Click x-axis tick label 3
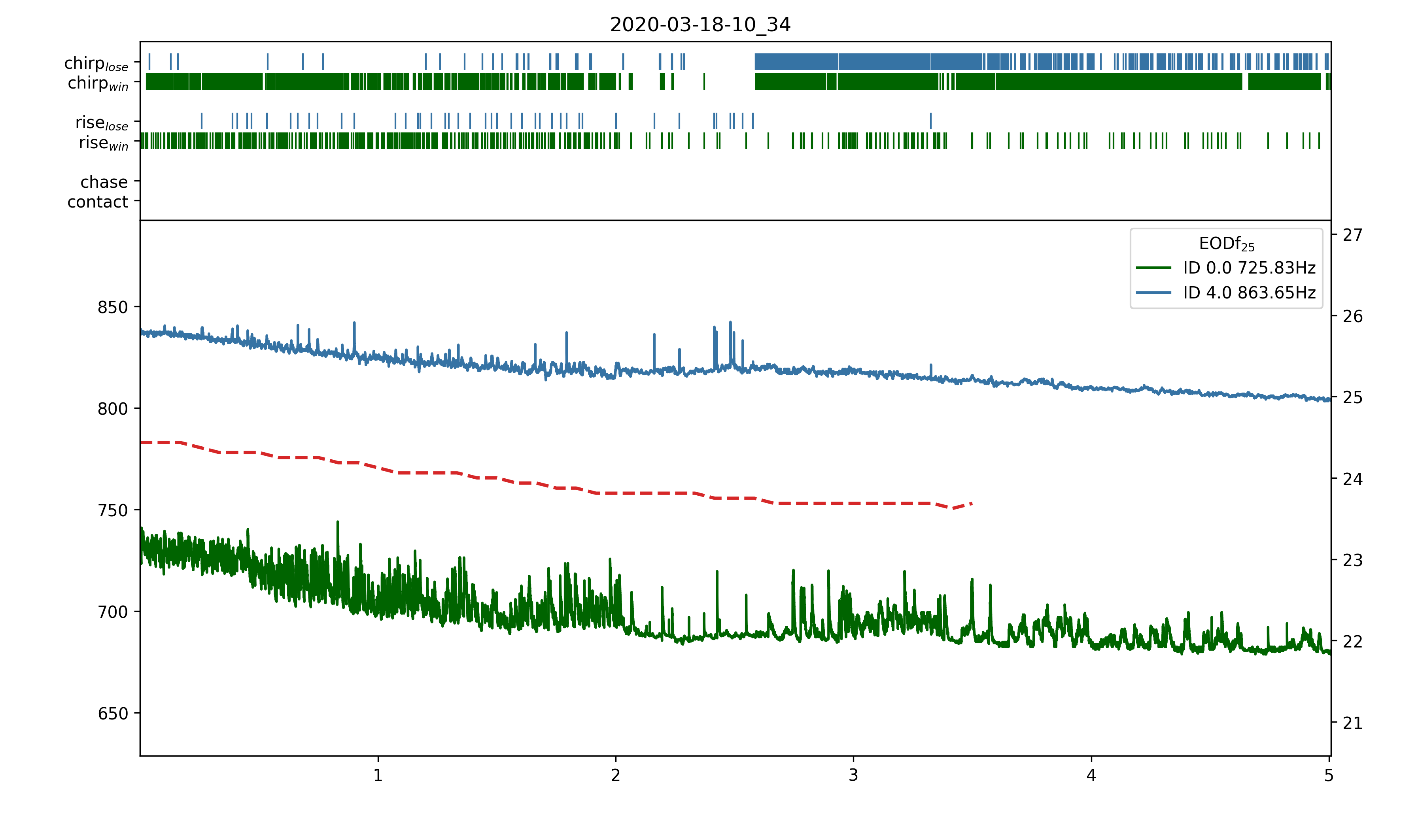 tap(853, 775)
